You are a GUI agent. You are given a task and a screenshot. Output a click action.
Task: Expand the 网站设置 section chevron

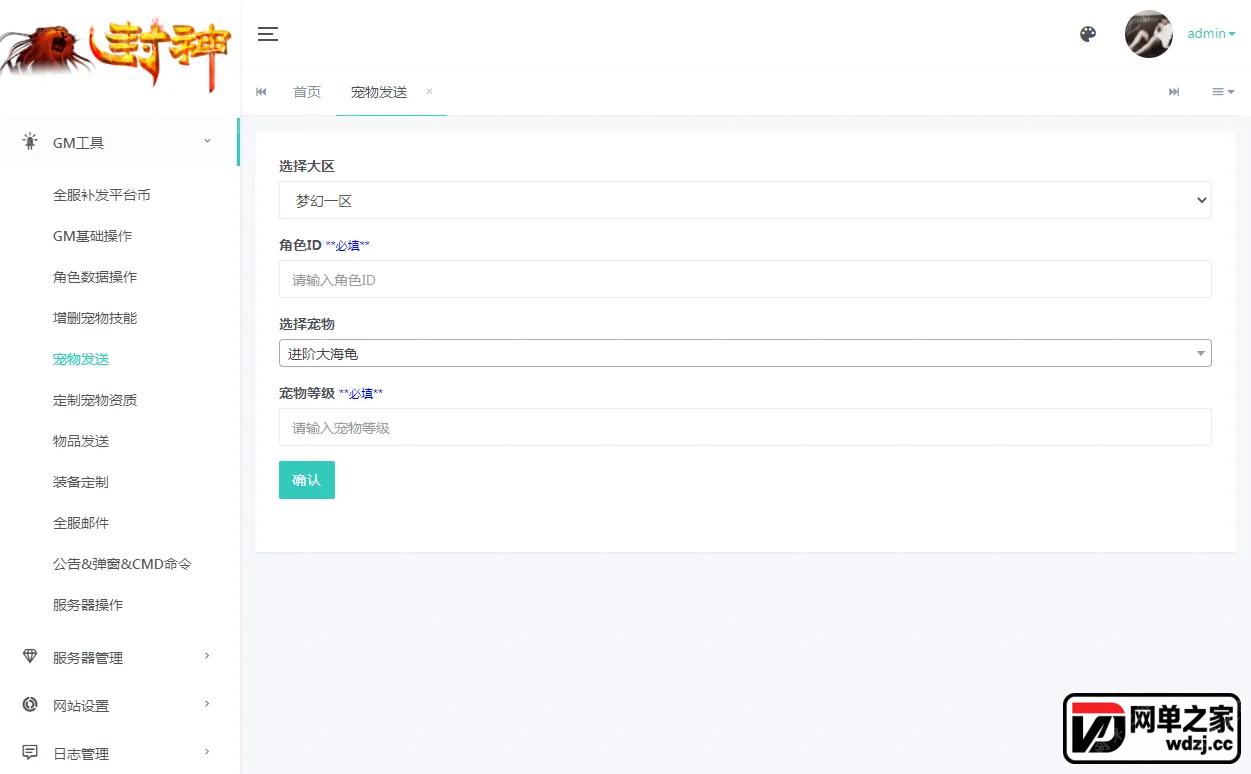pyautogui.click(x=207, y=704)
